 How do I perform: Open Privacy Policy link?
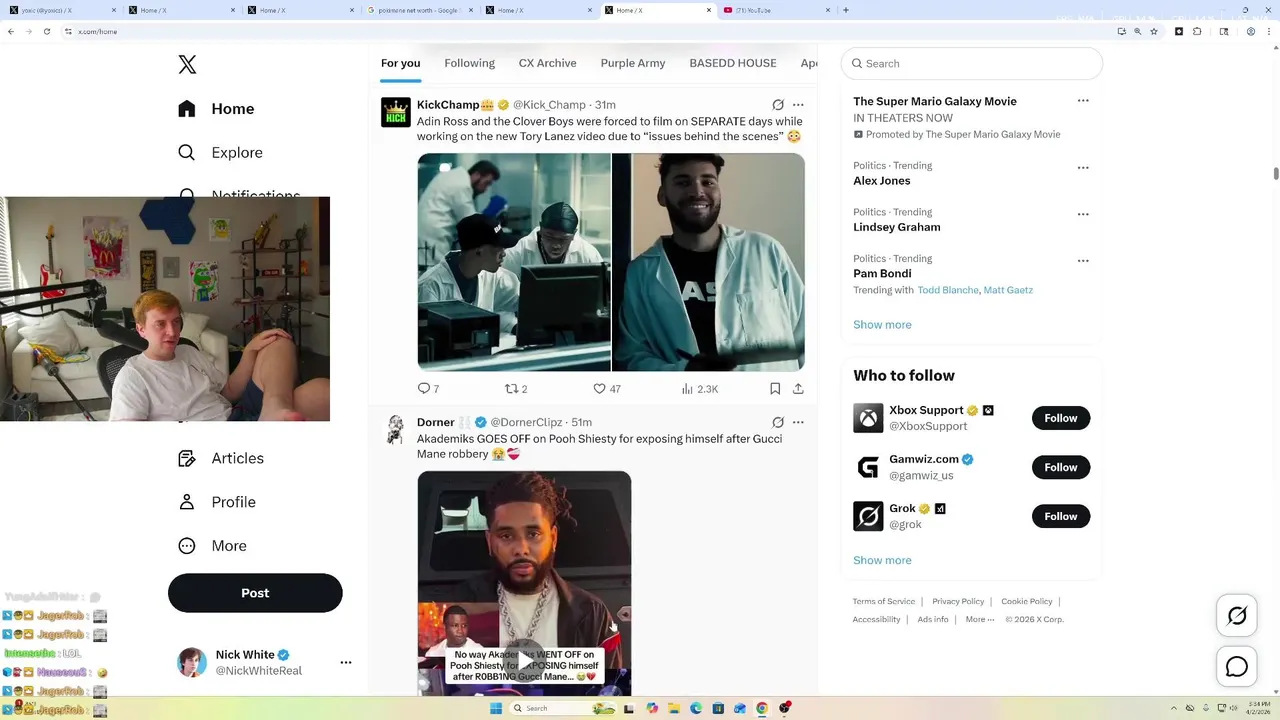tap(958, 601)
